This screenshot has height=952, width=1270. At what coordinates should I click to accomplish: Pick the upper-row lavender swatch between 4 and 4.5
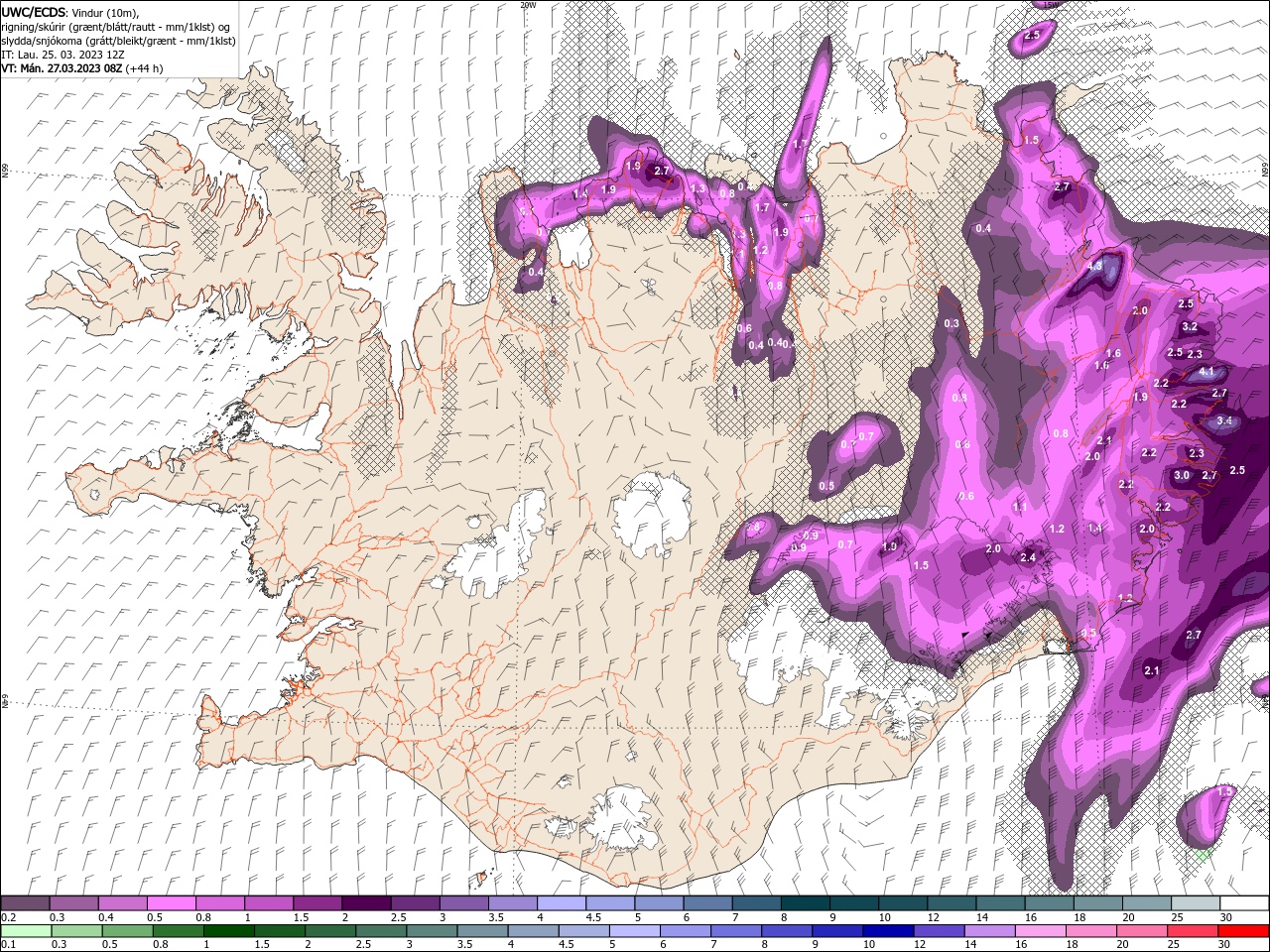point(562,903)
